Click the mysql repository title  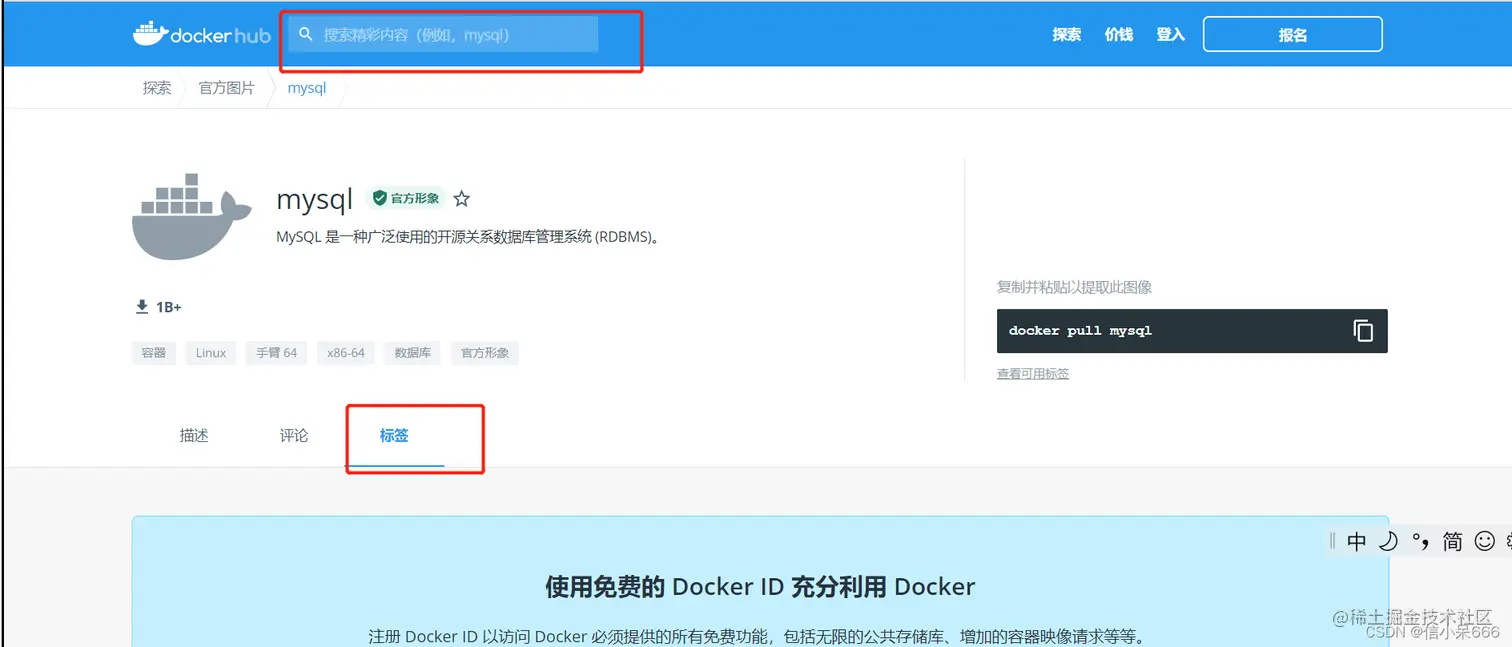(315, 199)
